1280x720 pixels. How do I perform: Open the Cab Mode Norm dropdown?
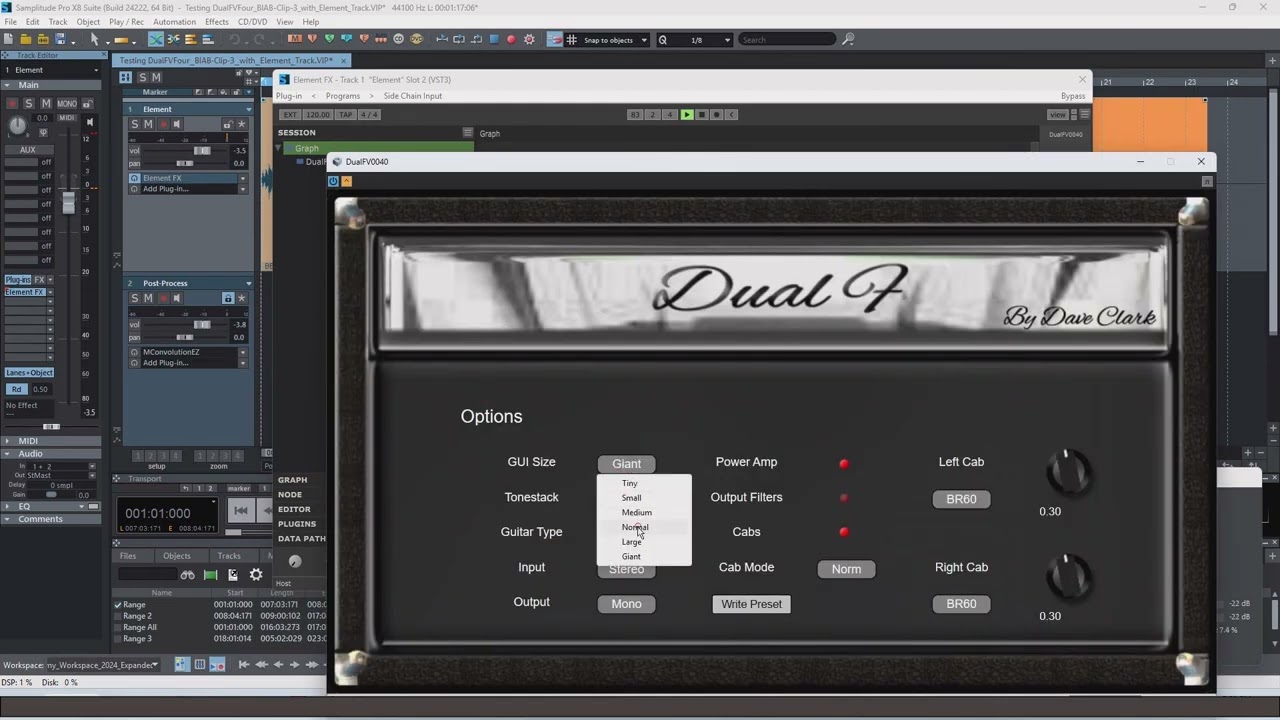coord(846,569)
